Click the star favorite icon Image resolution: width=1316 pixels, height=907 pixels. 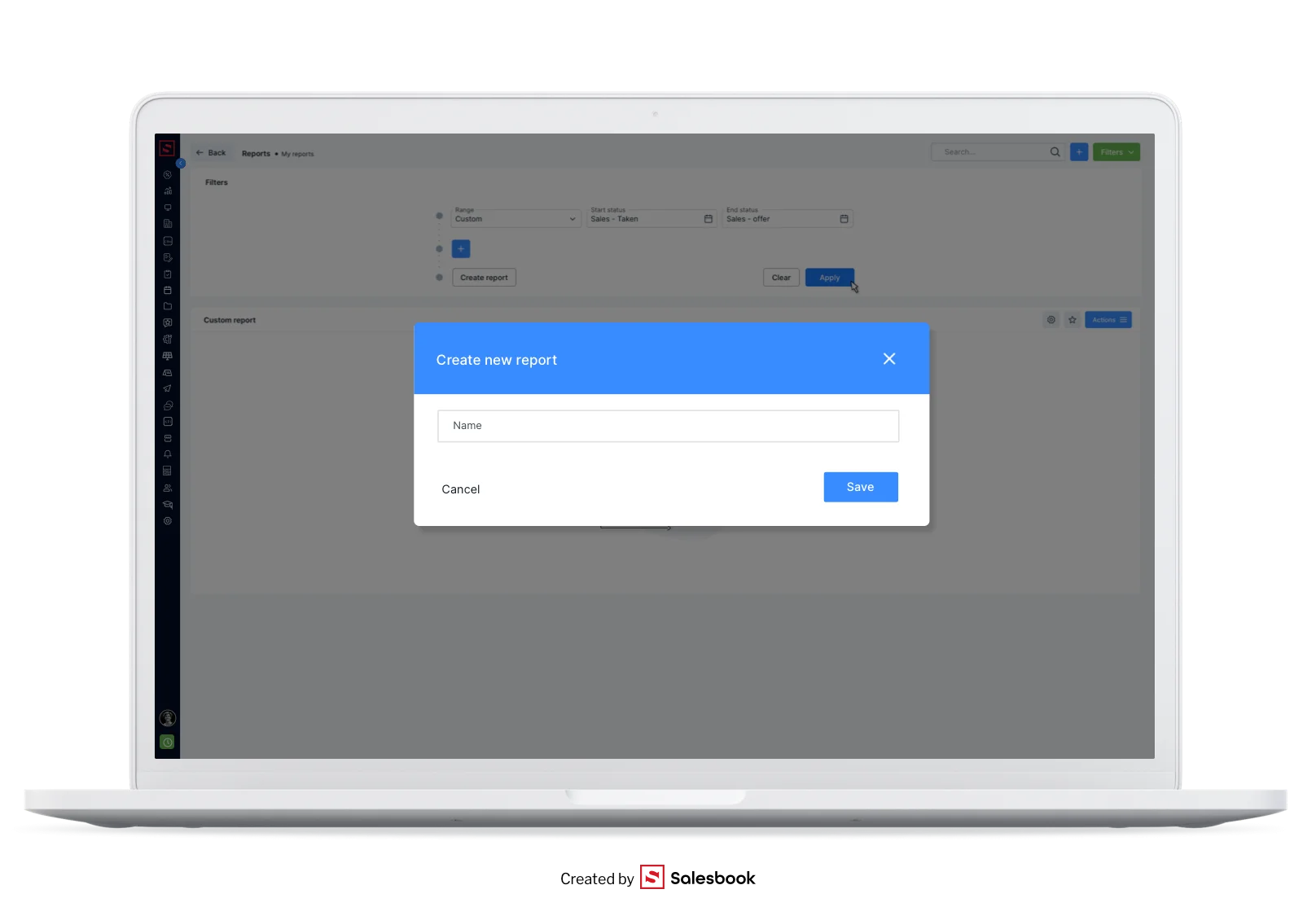pyautogui.click(x=1073, y=320)
